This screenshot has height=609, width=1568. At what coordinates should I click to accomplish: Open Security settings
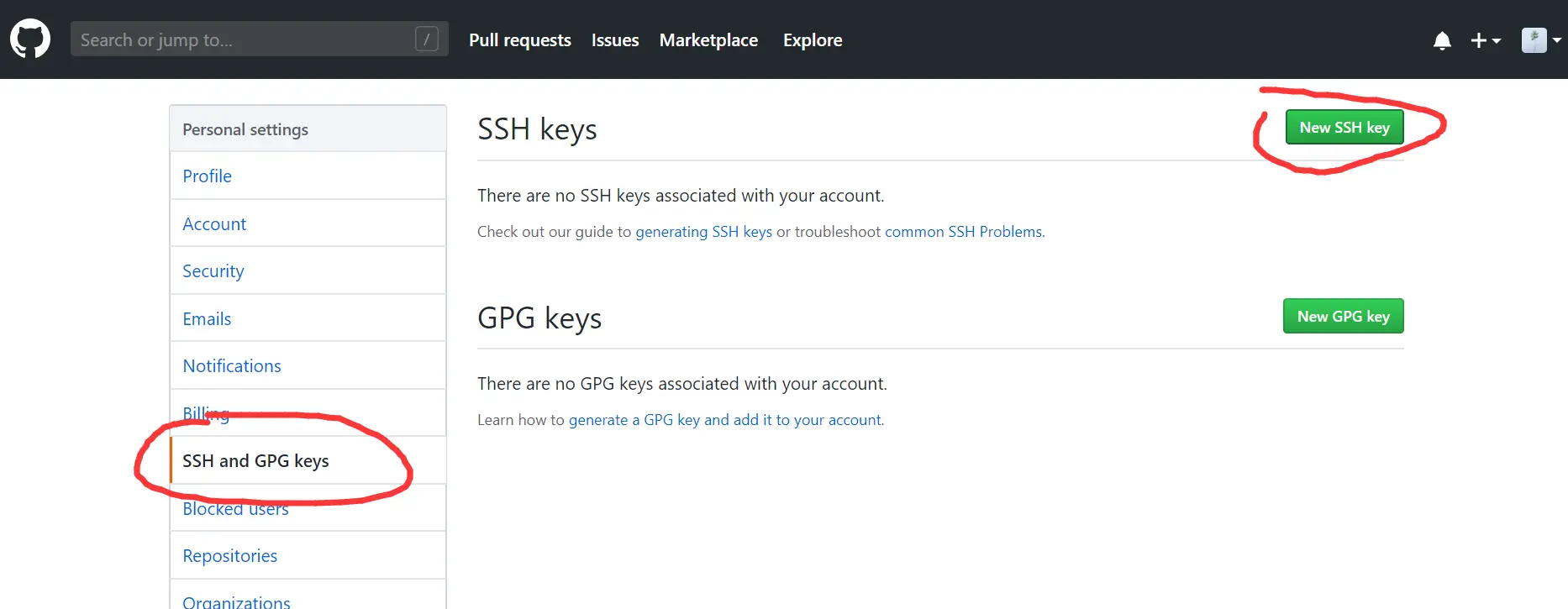[x=213, y=271]
